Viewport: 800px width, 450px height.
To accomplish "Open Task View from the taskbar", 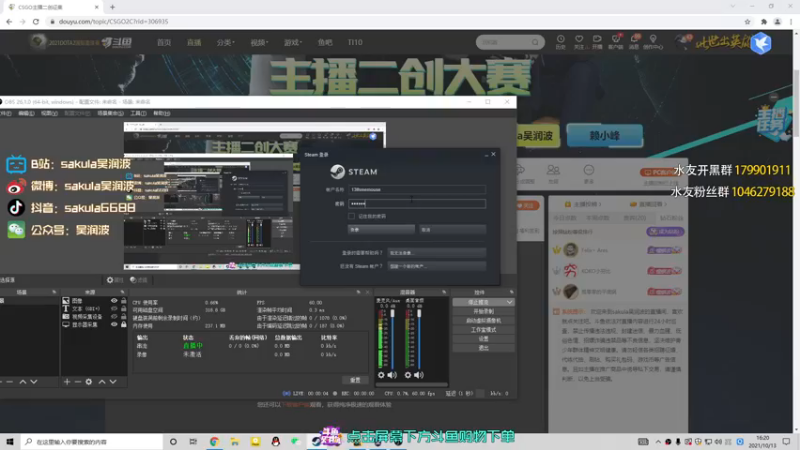I will [193, 441].
